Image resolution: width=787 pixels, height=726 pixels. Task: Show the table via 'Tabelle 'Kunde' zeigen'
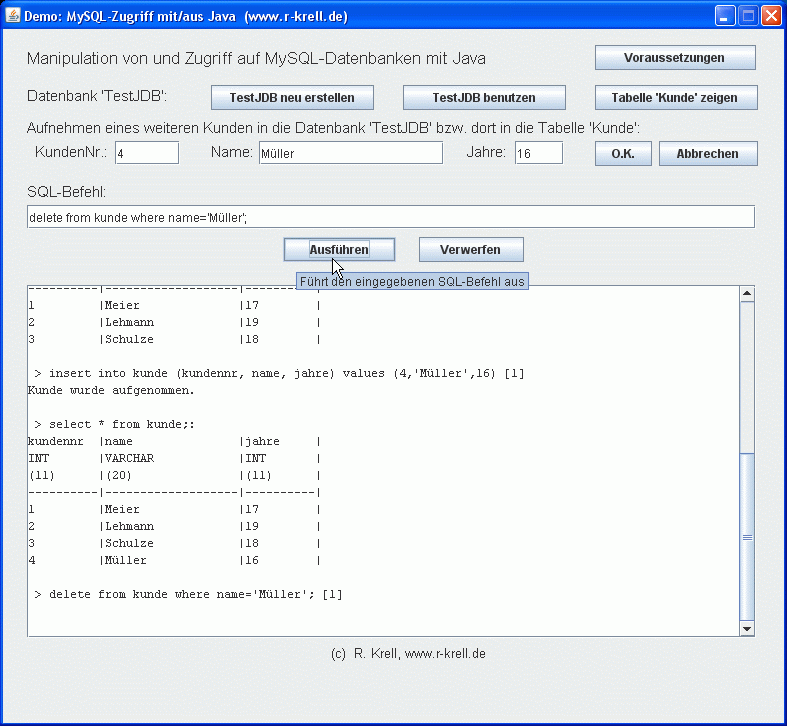pyautogui.click(x=675, y=98)
